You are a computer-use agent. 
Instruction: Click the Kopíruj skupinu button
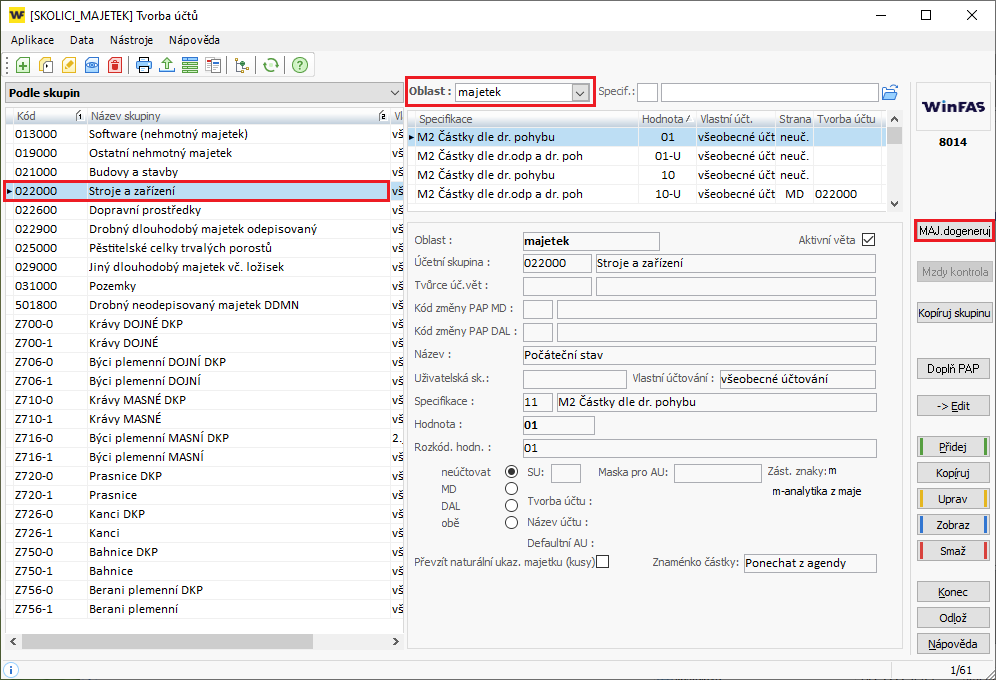tap(954, 313)
